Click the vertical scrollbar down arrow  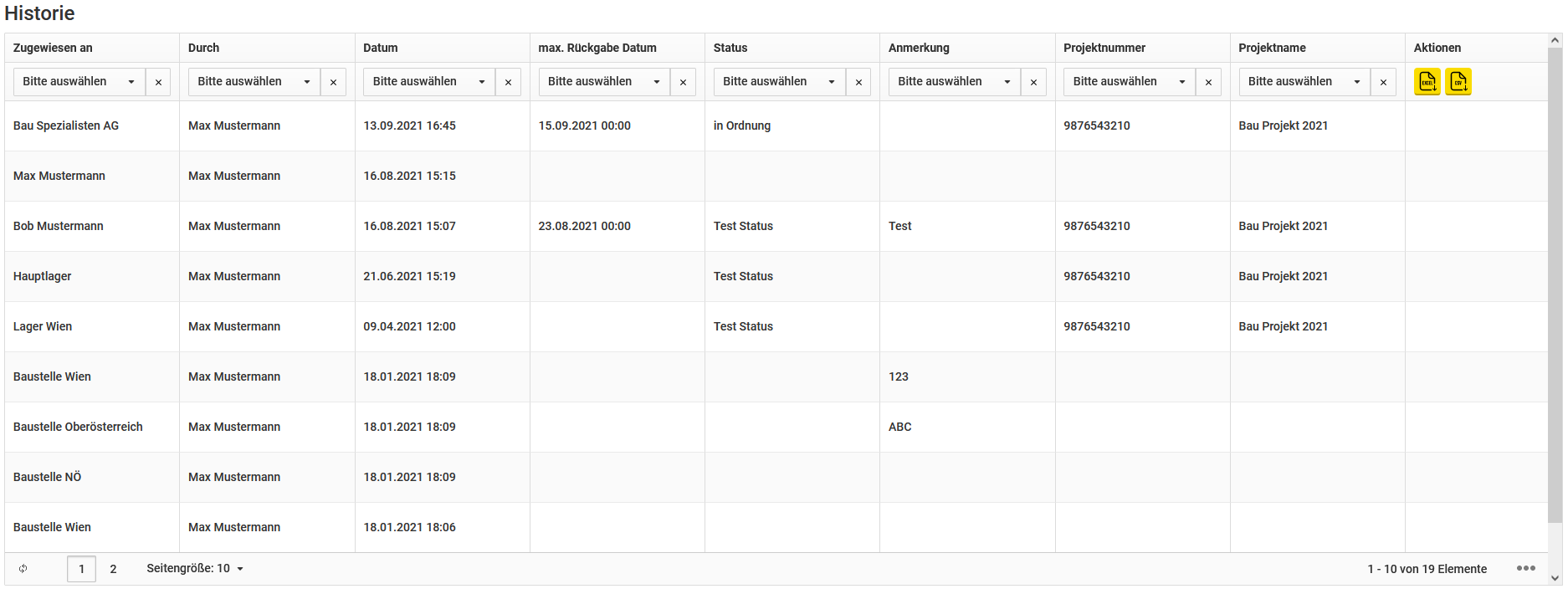1555,578
